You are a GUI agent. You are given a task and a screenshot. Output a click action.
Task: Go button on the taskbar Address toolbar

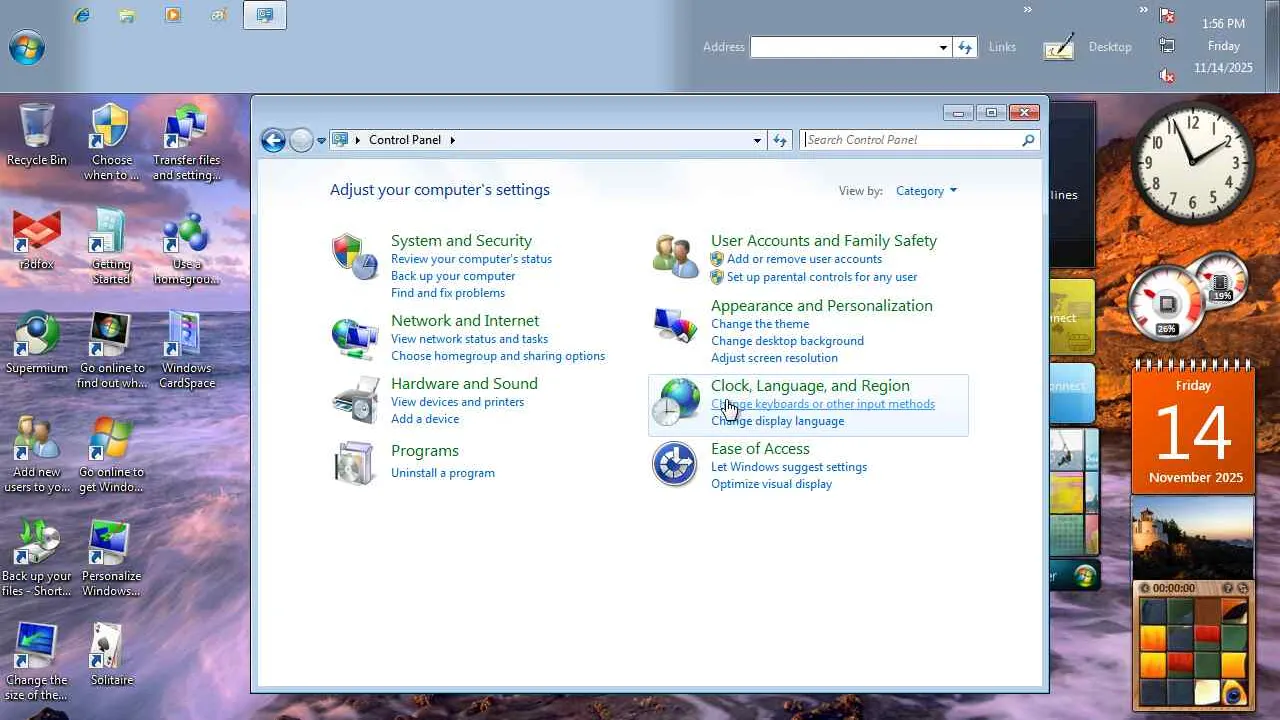965,47
